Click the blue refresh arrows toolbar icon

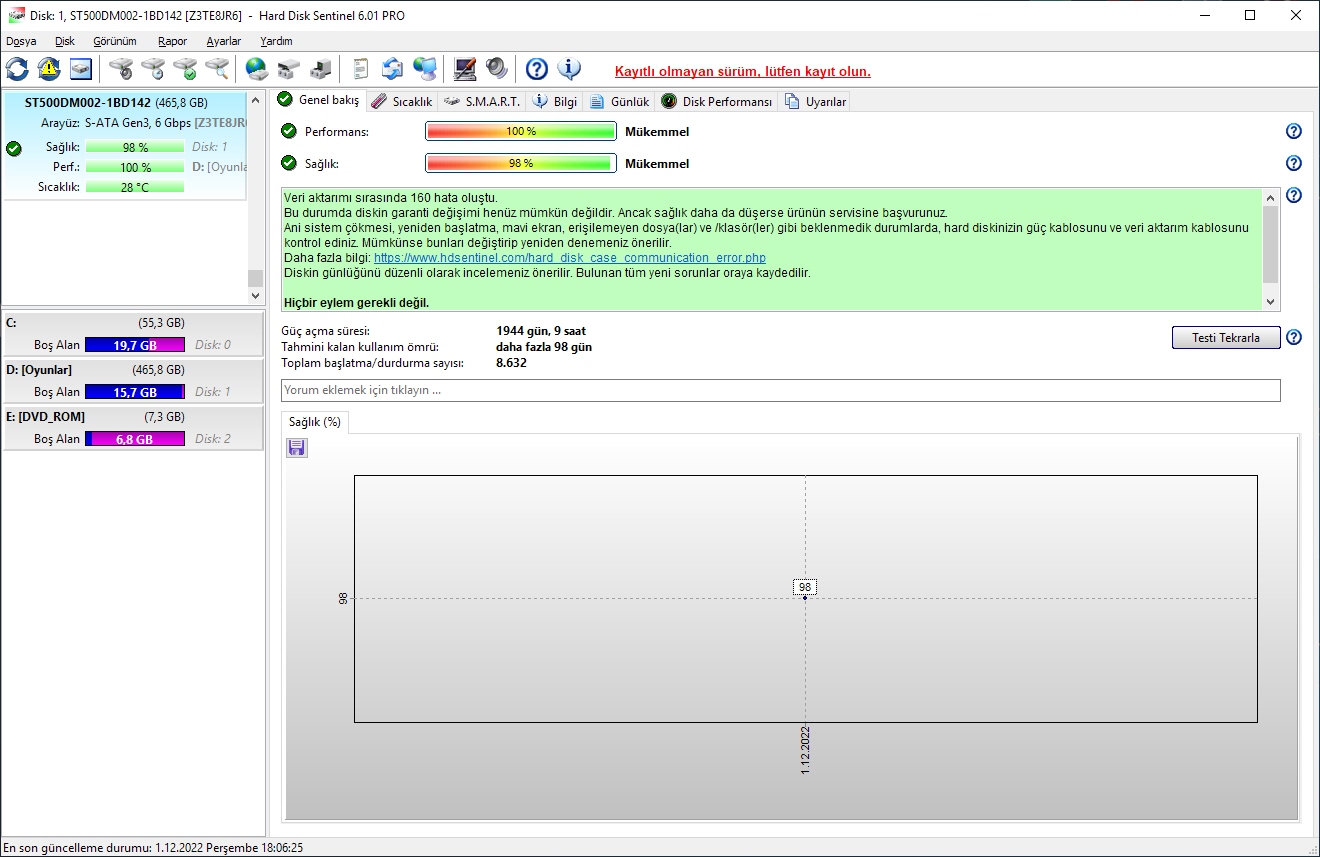coord(17,69)
